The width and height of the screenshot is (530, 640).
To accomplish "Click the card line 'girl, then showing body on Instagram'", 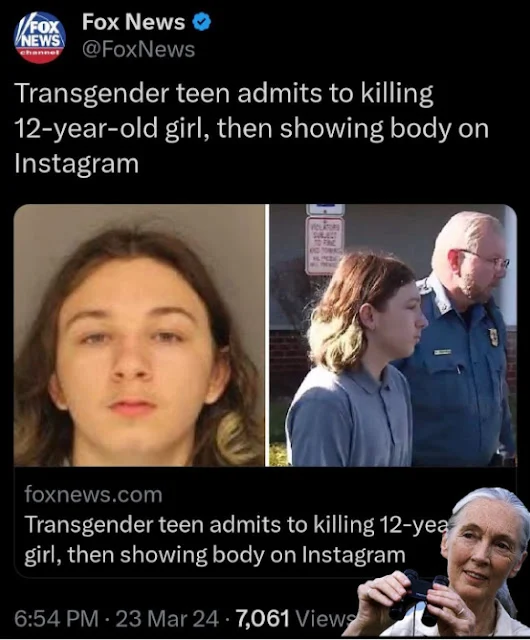I will (x=215, y=555).
